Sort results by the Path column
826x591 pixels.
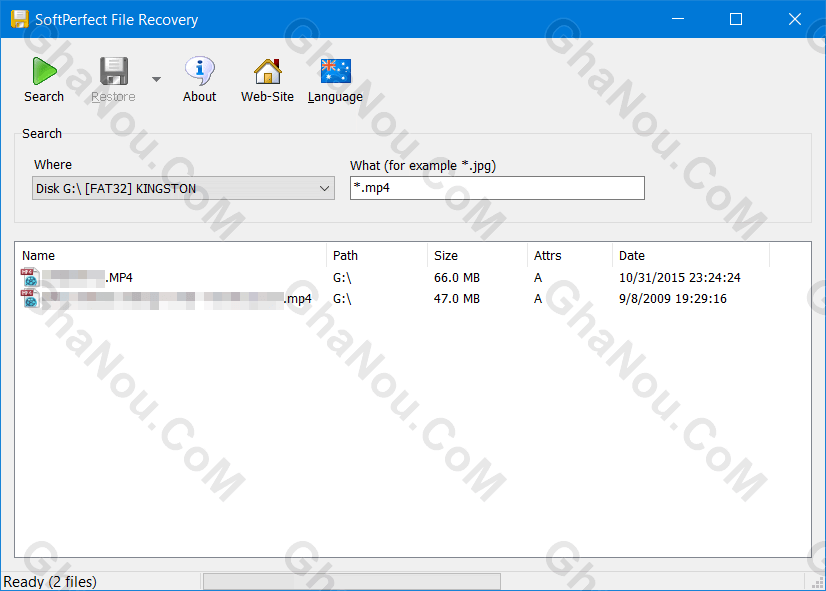(x=377, y=255)
